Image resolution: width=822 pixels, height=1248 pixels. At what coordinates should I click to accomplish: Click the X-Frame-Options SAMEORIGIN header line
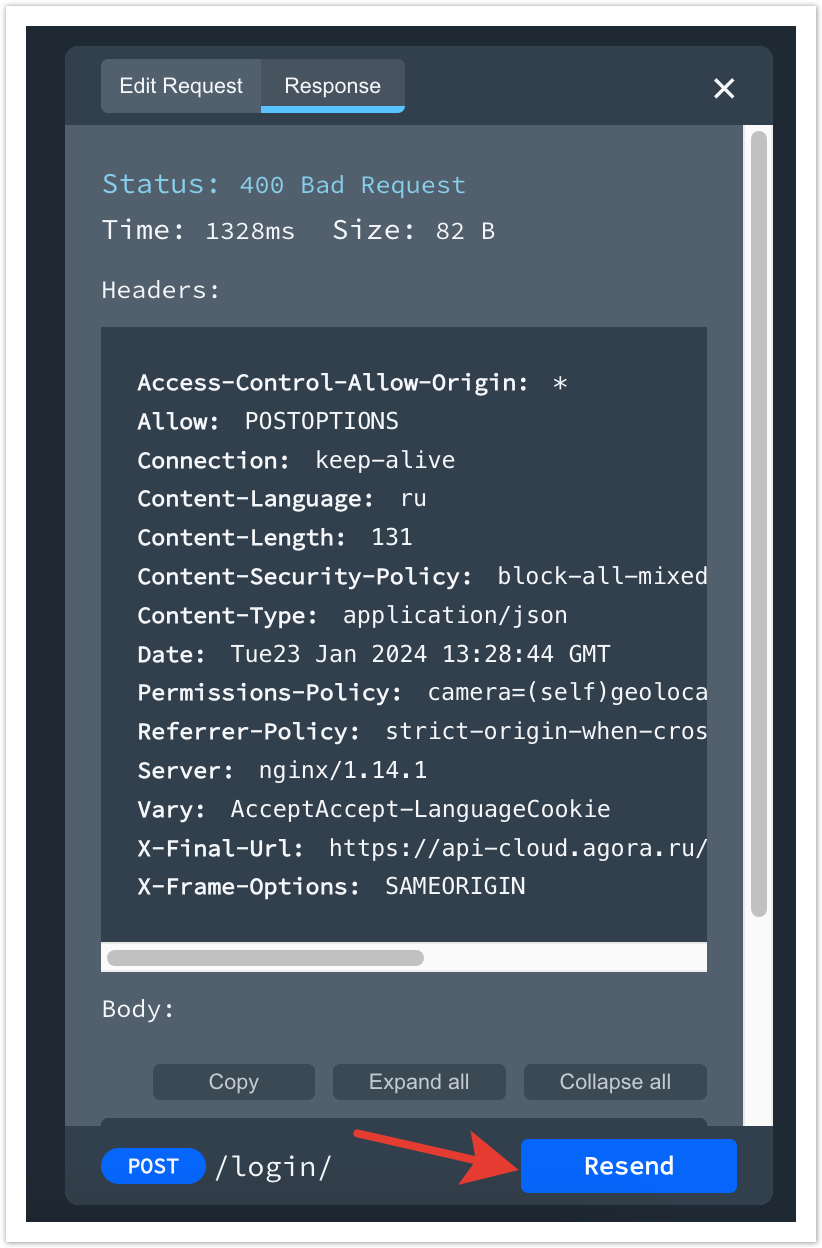(x=331, y=886)
